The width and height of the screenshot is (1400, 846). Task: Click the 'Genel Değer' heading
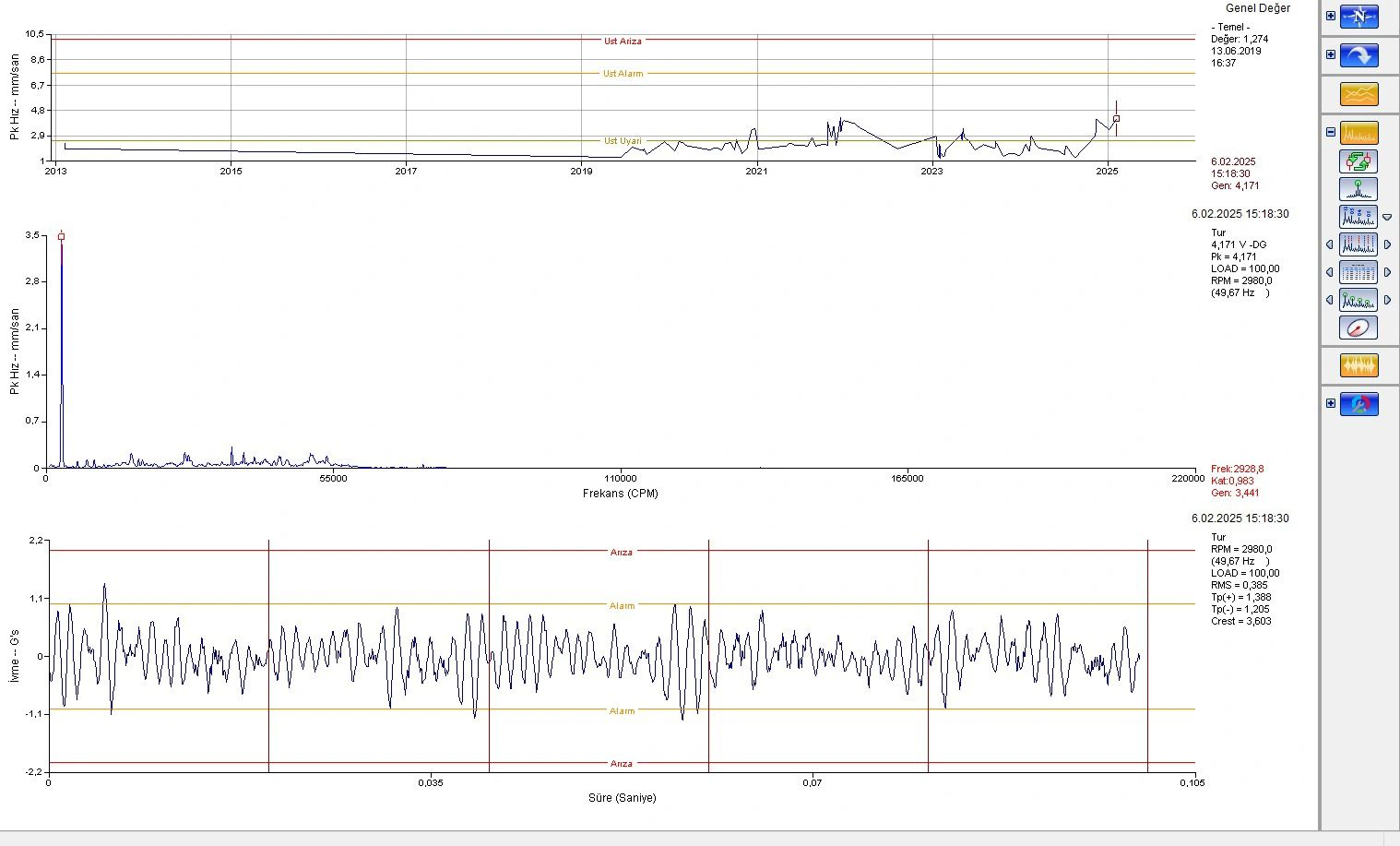(x=1258, y=8)
